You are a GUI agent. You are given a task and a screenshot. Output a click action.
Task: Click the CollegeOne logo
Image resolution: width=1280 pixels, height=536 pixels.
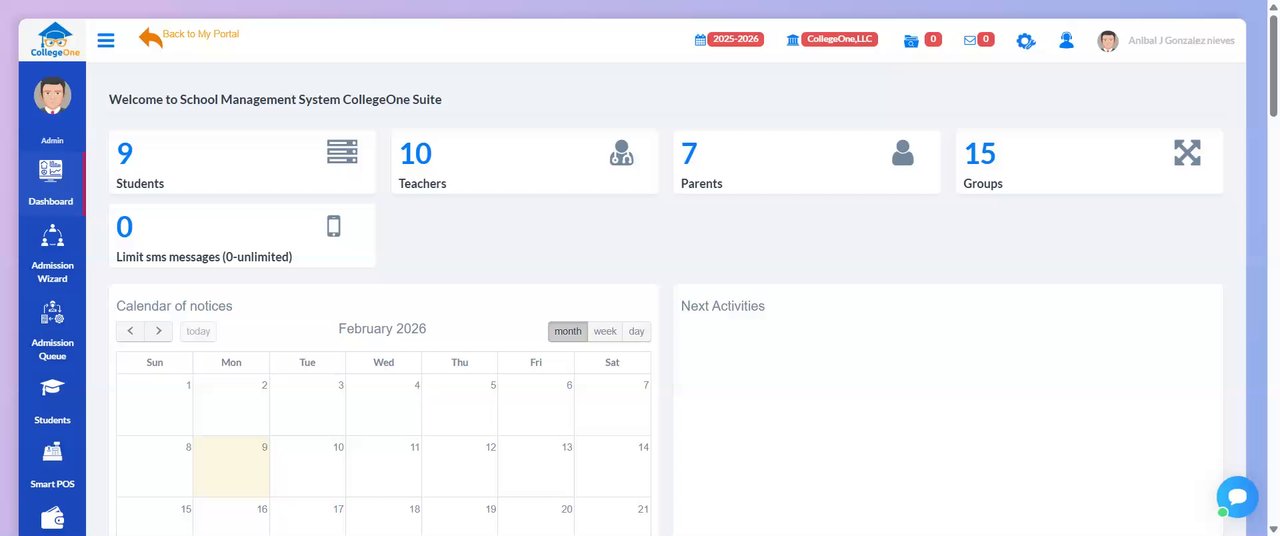point(54,40)
